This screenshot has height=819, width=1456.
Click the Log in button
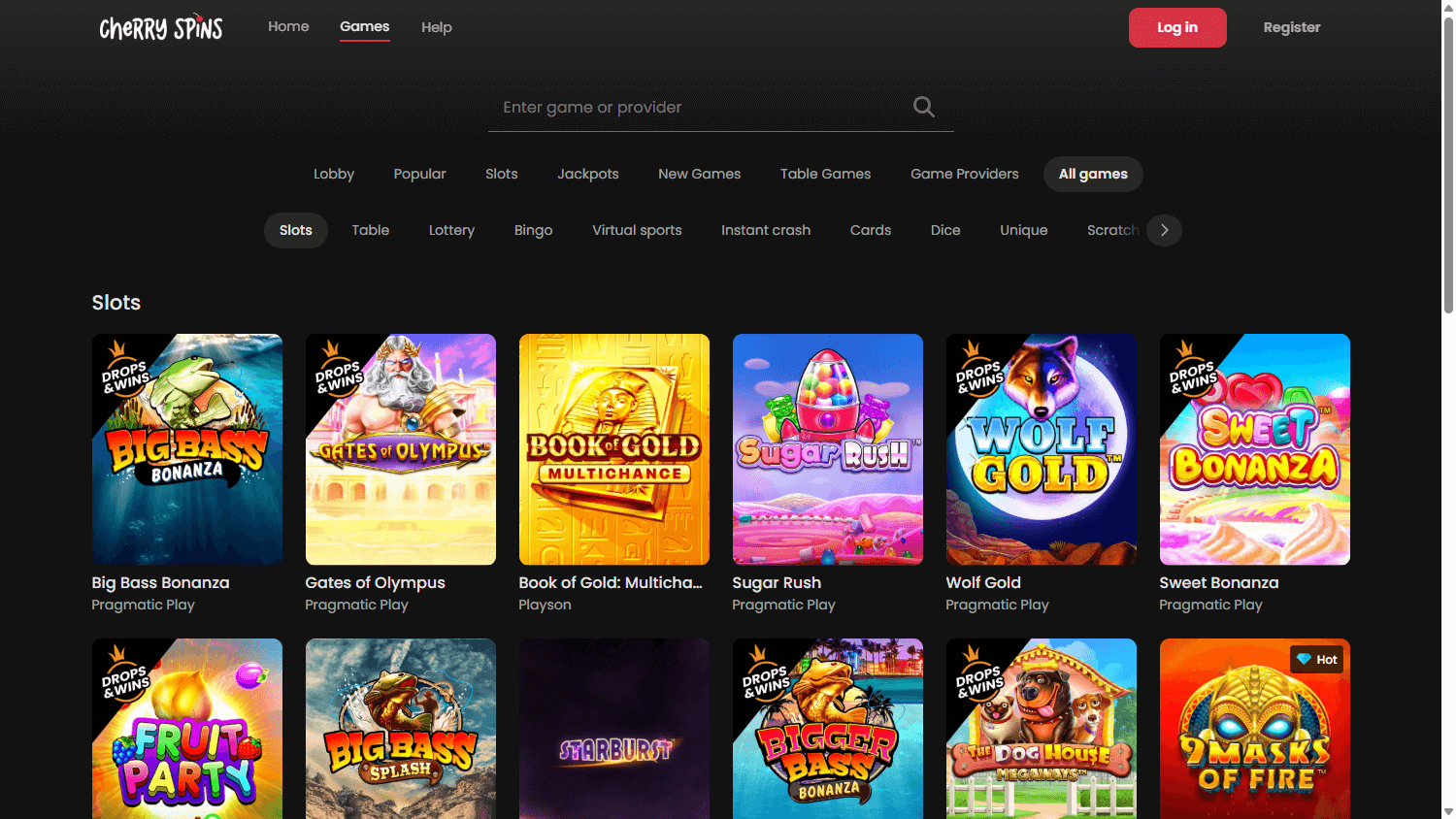coord(1177,27)
